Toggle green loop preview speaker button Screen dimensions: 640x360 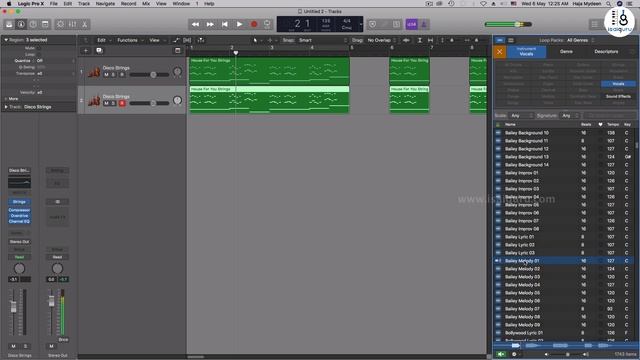tap(500, 354)
